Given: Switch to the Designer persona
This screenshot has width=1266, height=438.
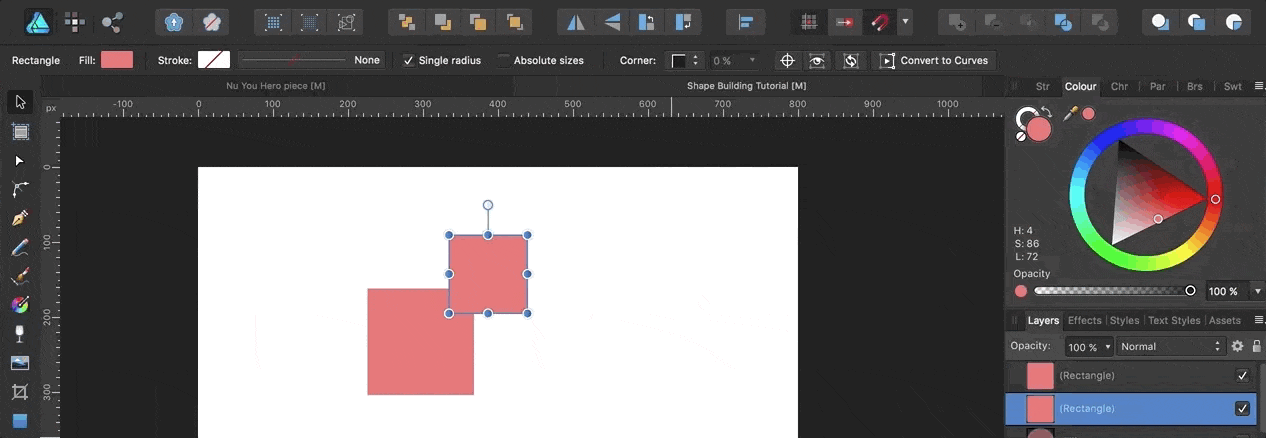Looking at the screenshot, I should 38,21.
